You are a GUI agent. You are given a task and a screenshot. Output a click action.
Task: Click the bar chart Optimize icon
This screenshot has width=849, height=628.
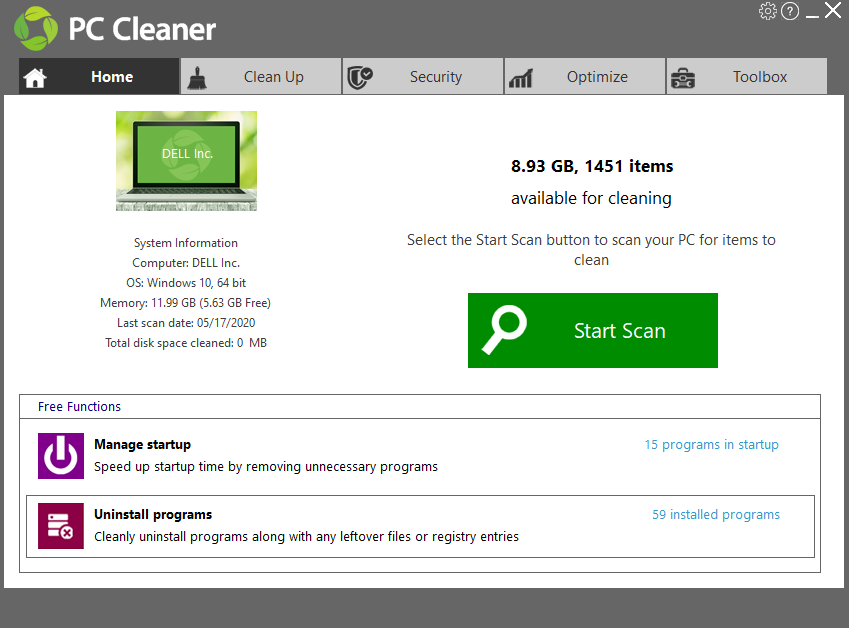(x=520, y=78)
